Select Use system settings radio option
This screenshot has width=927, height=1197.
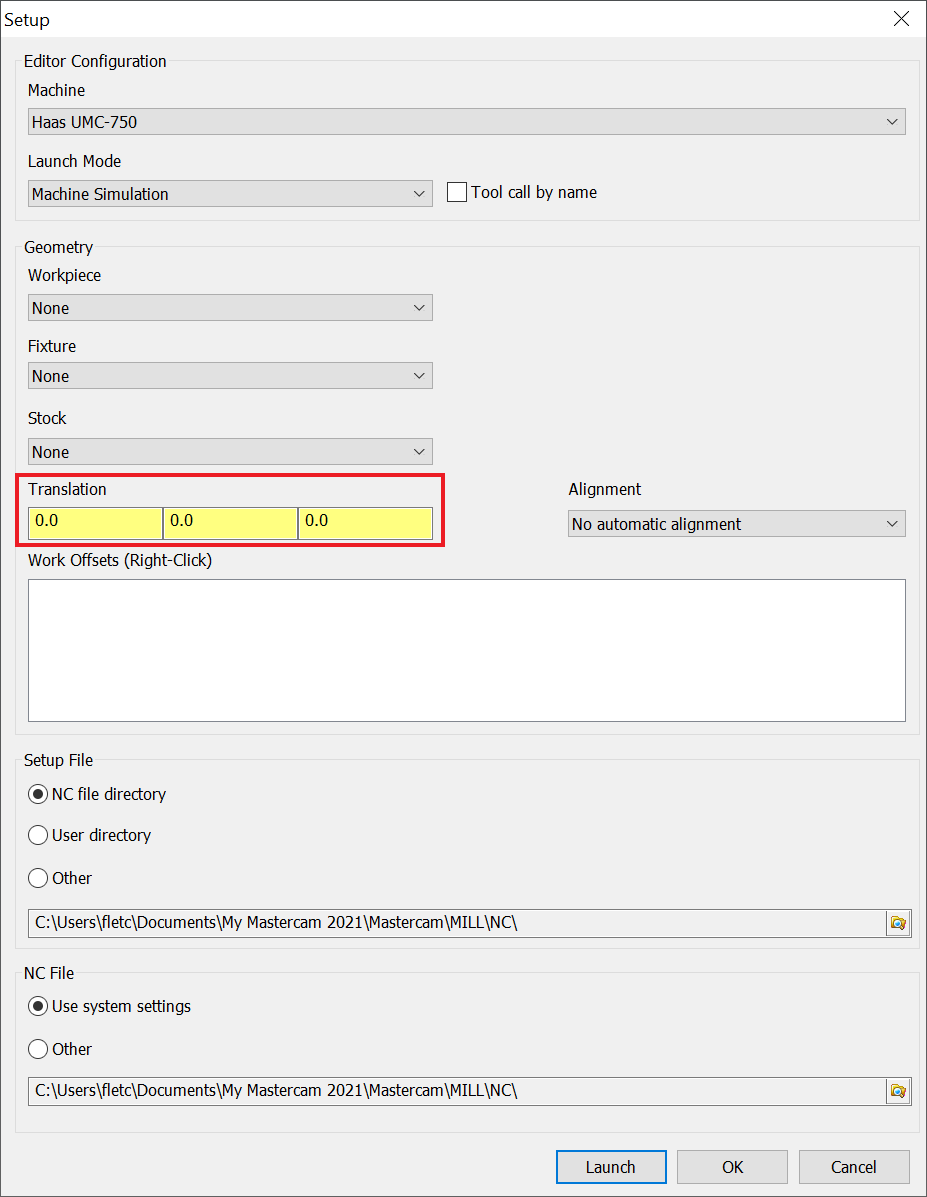tap(38, 1006)
